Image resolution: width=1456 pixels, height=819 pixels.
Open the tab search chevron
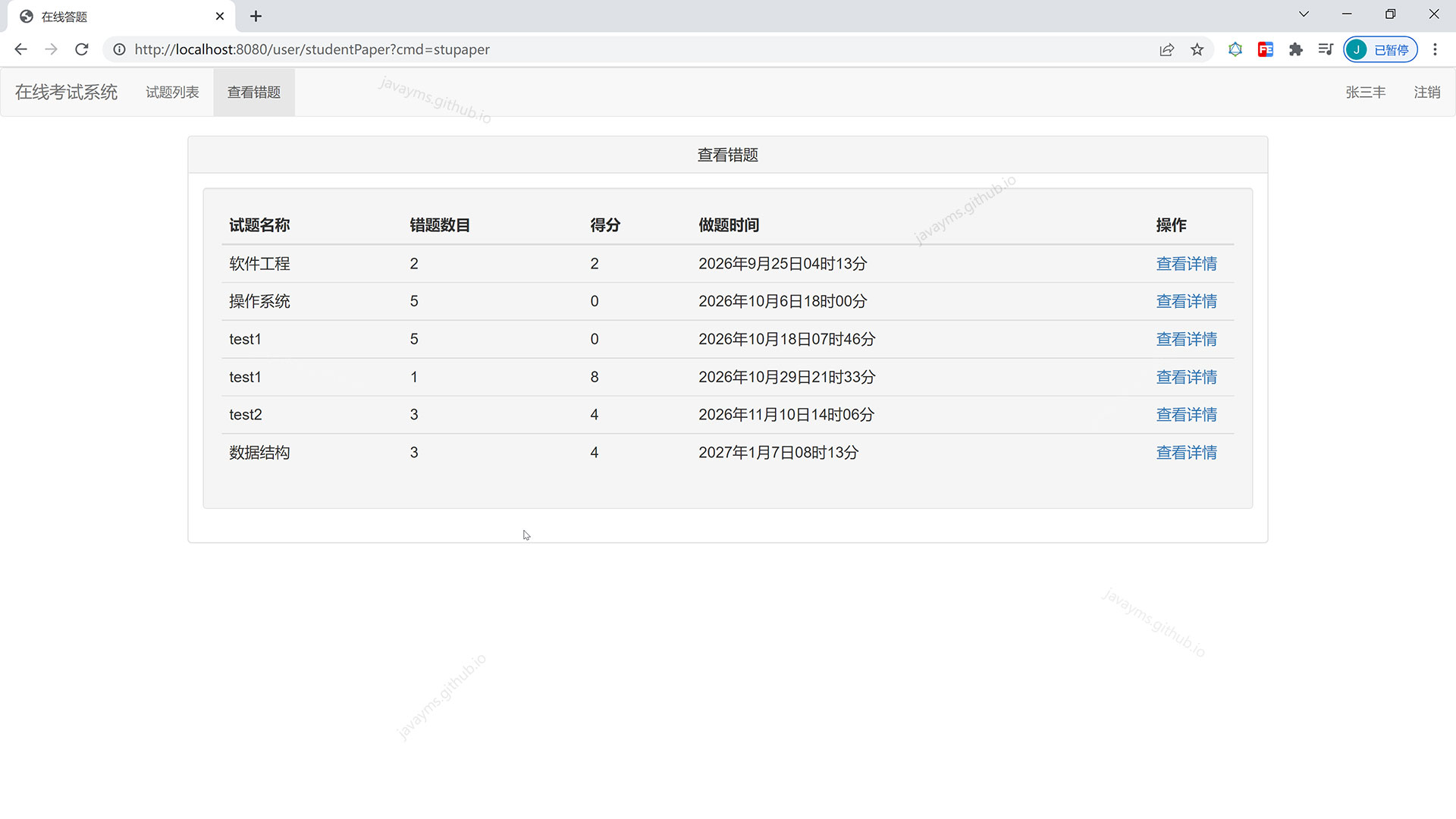1304,14
